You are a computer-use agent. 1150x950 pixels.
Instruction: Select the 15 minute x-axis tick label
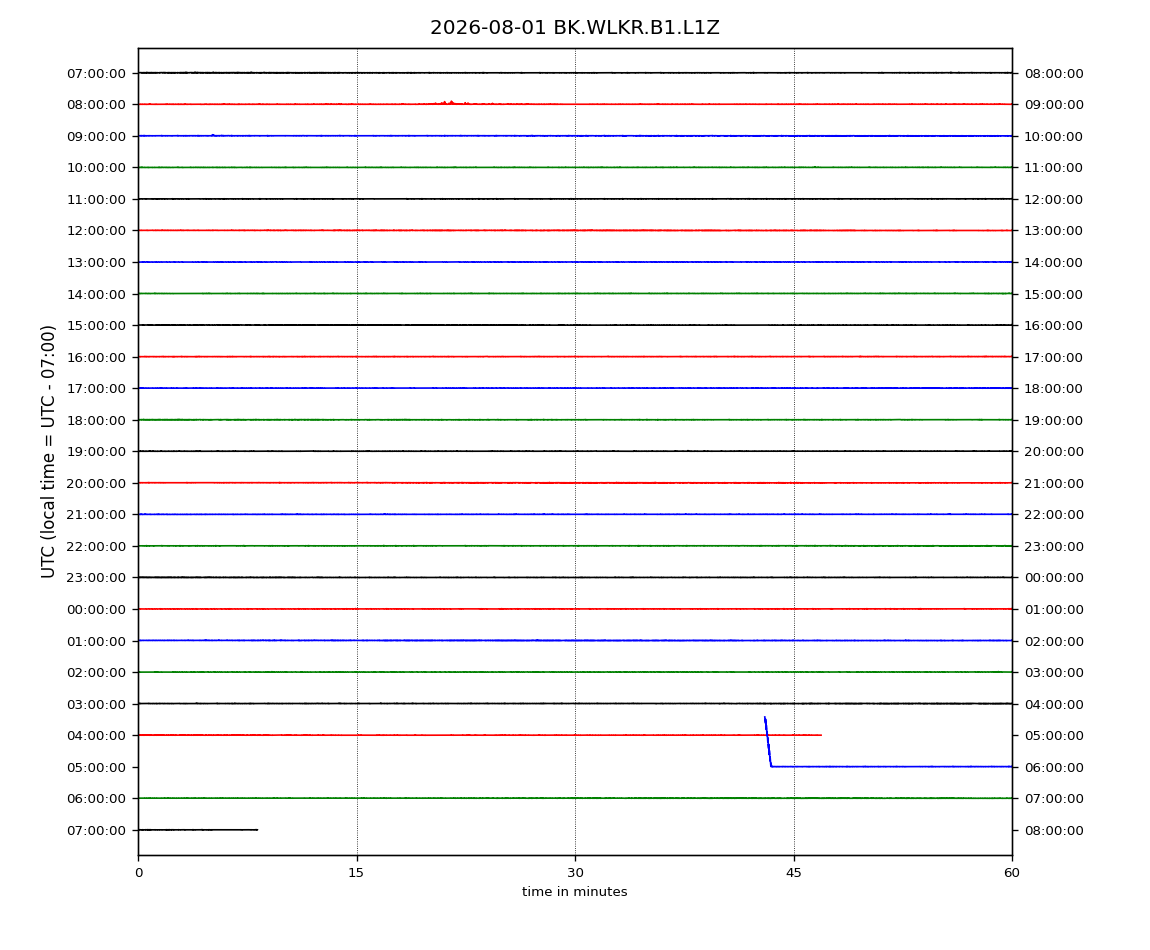[356, 872]
